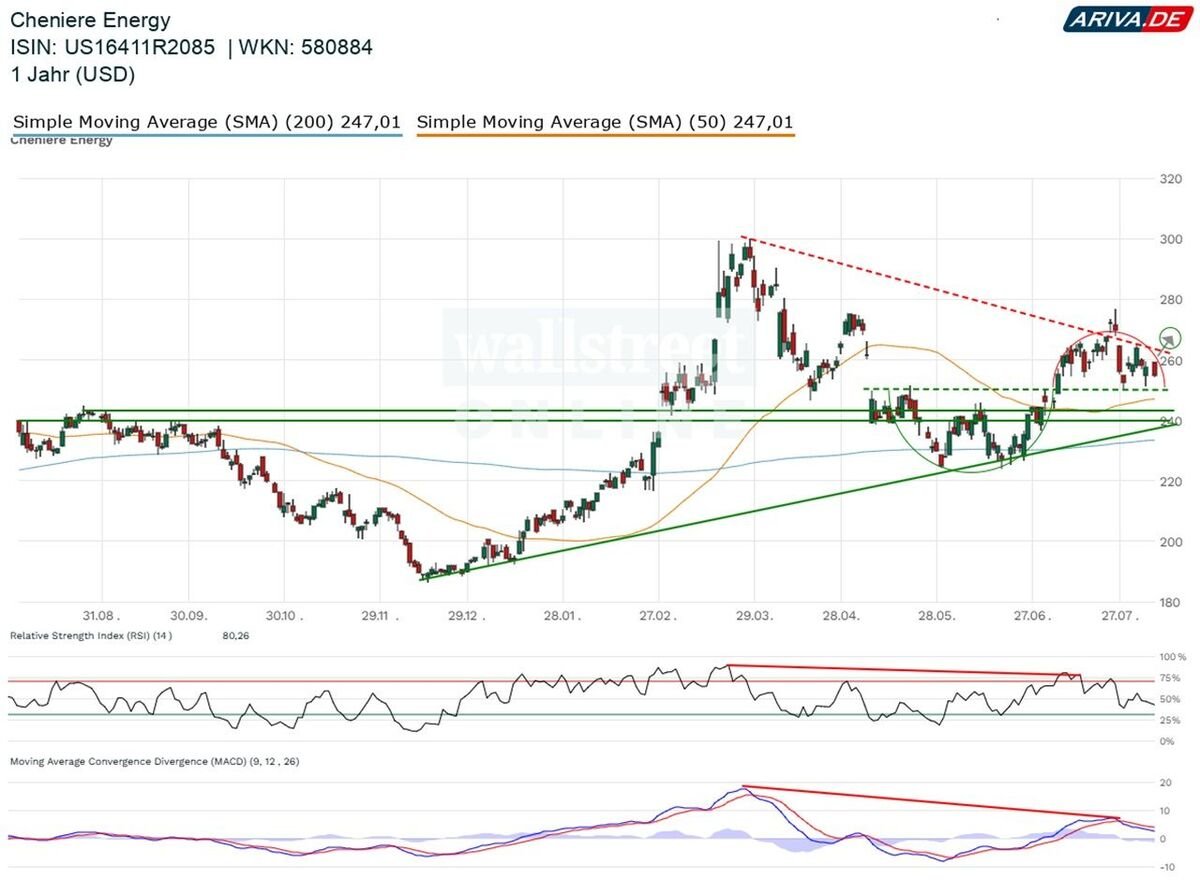Click the WKN: 580884 text
Image resolution: width=1200 pixels, height=881 pixels.
(305, 47)
